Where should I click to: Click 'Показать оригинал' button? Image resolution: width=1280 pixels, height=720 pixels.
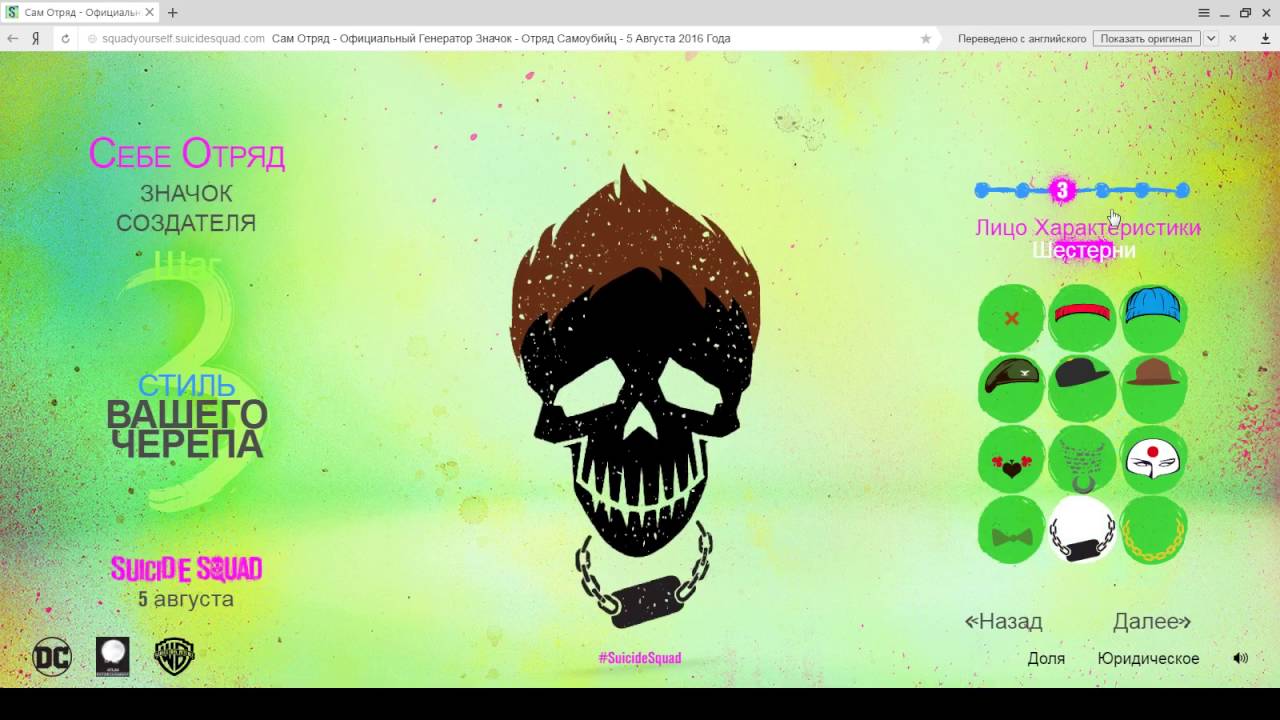pyautogui.click(x=1147, y=38)
